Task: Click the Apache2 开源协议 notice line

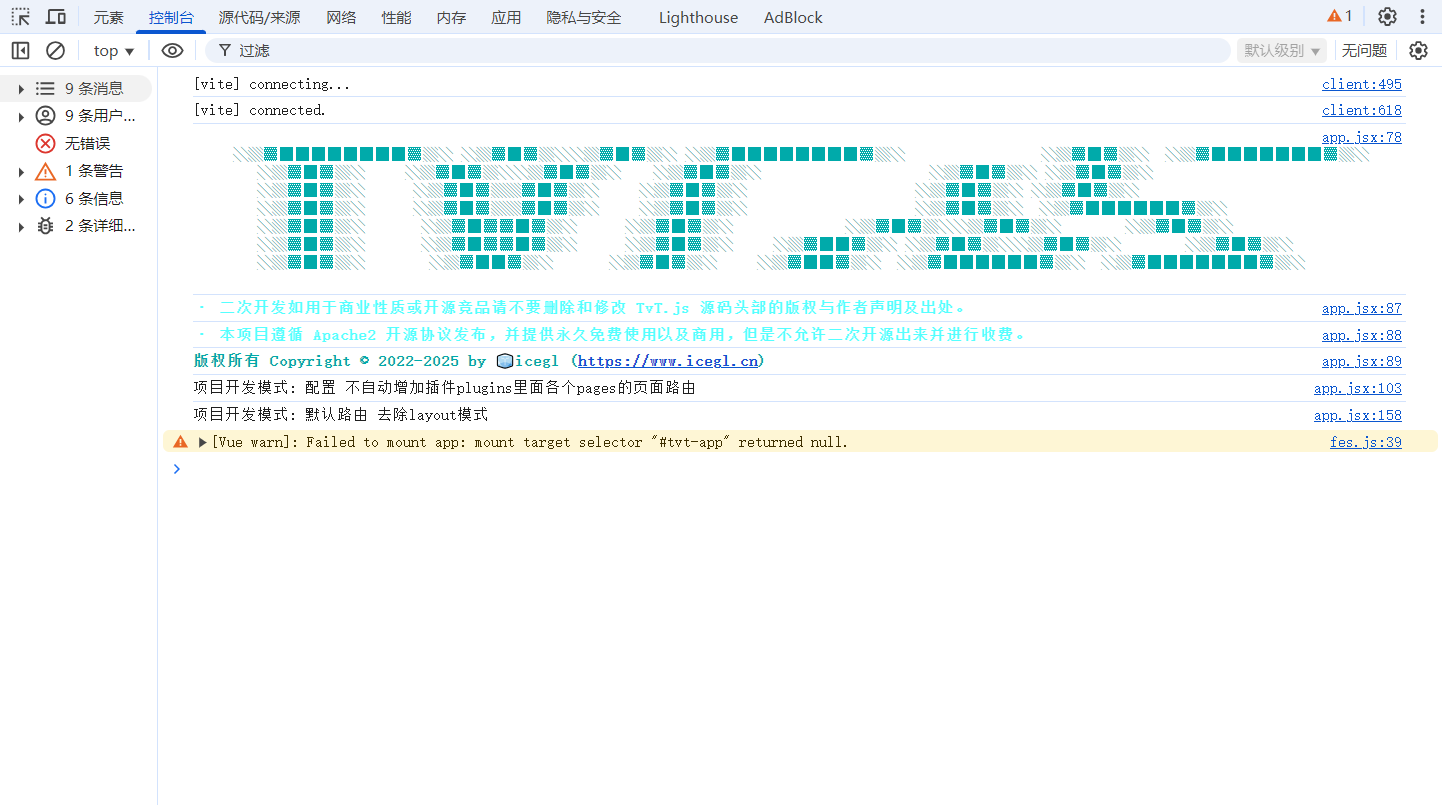Action: coord(611,335)
